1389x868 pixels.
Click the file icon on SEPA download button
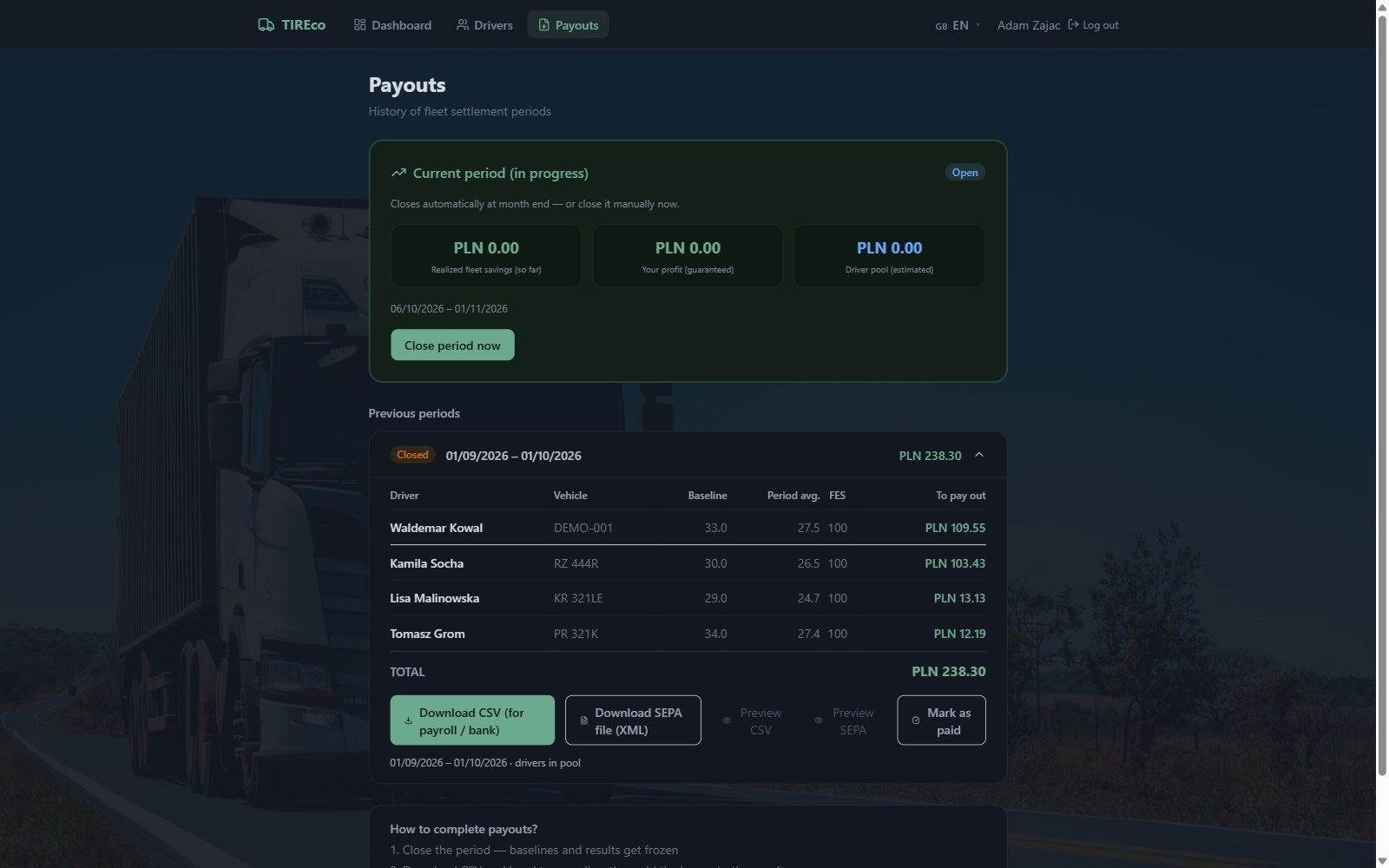tap(583, 720)
